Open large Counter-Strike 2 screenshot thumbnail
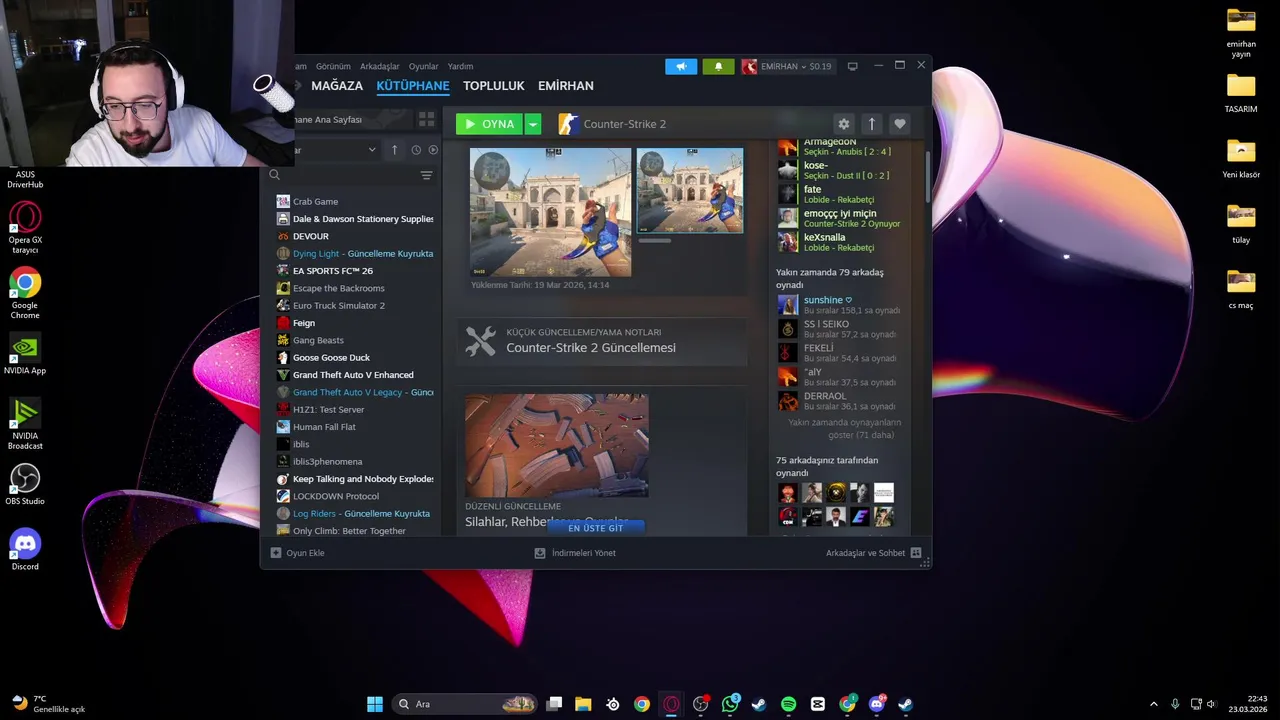Screen dimensions: 1280x720 click(550, 212)
